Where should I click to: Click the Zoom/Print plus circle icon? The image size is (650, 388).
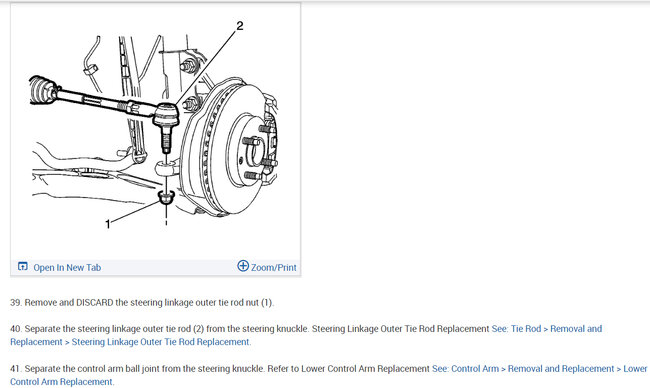[x=243, y=266]
